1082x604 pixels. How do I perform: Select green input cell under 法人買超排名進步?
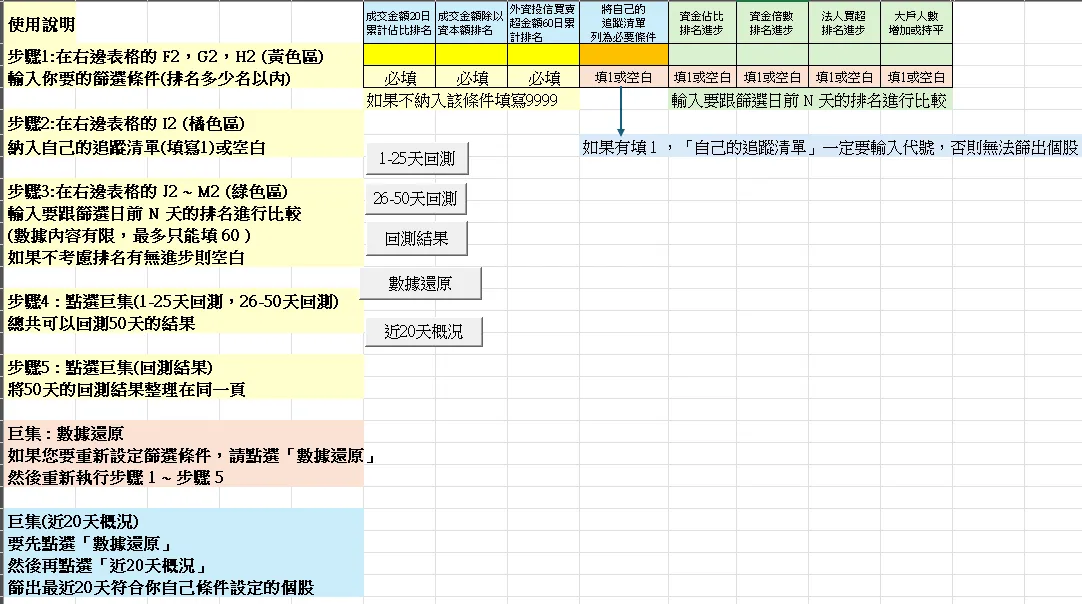tap(844, 54)
